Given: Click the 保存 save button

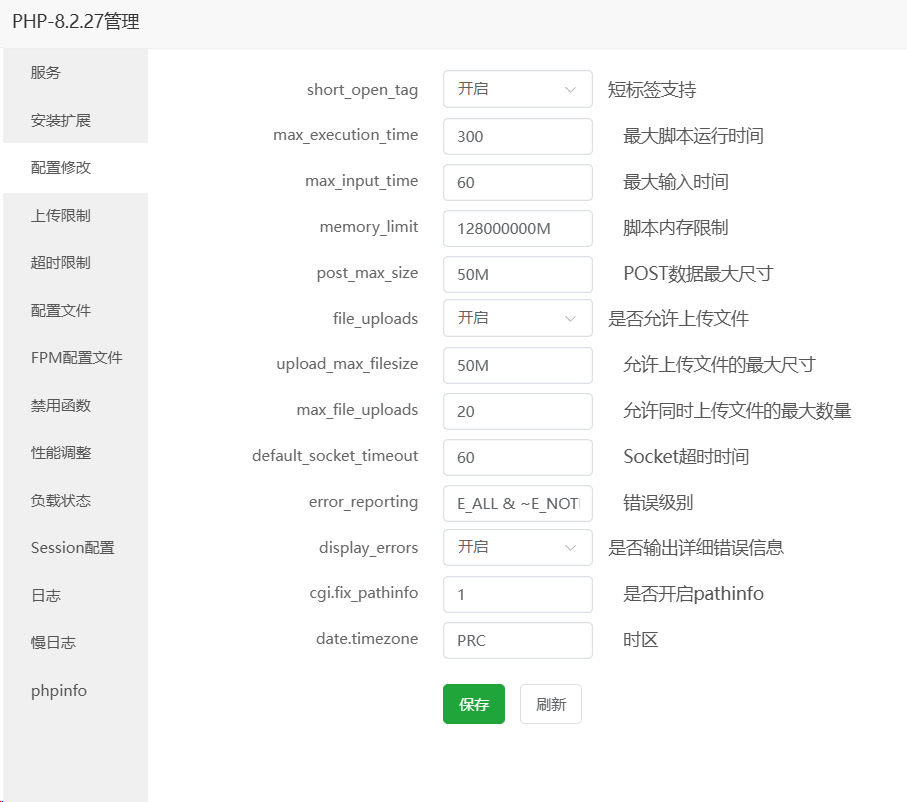Looking at the screenshot, I should point(473,704).
